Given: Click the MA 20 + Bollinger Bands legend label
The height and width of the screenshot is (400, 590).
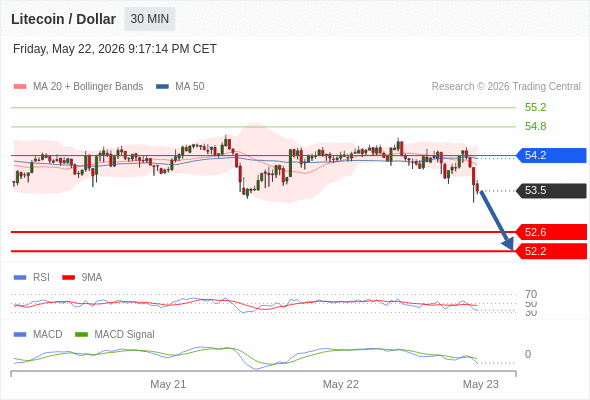Looking at the screenshot, I should [x=88, y=87].
